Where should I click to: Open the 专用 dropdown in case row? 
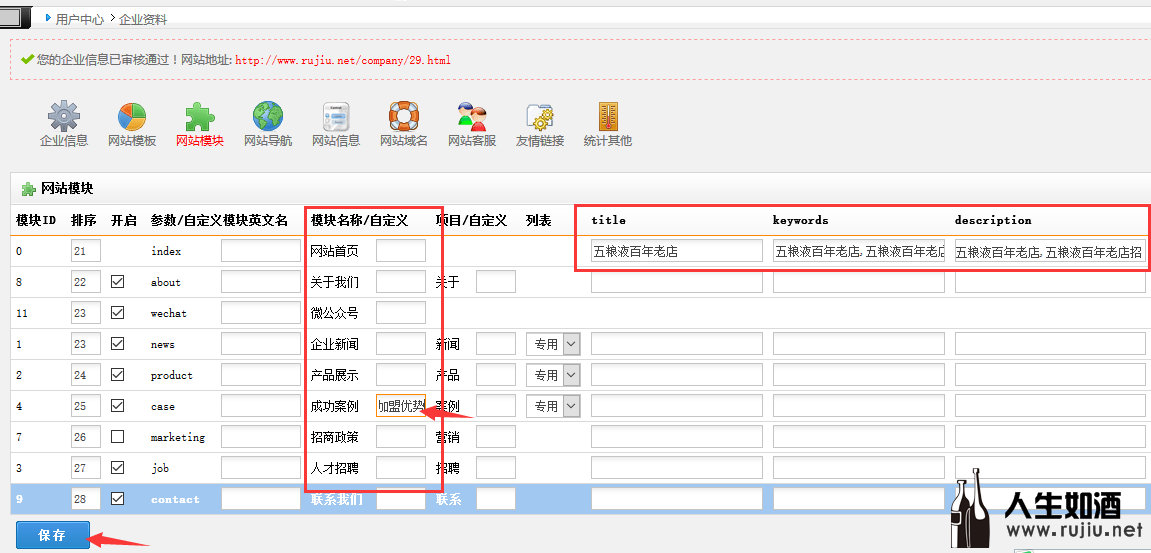point(553,405)
